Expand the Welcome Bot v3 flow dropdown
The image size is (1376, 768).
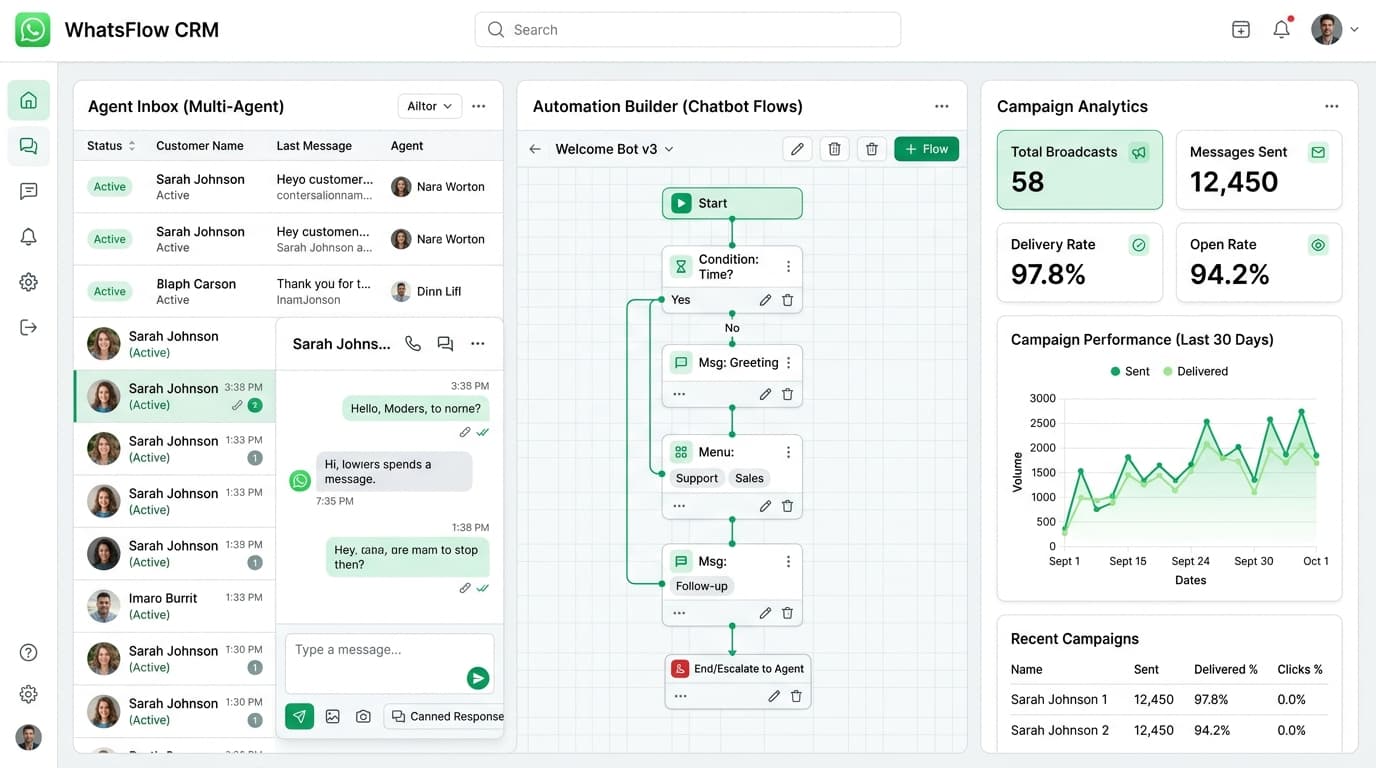(669, 149)
